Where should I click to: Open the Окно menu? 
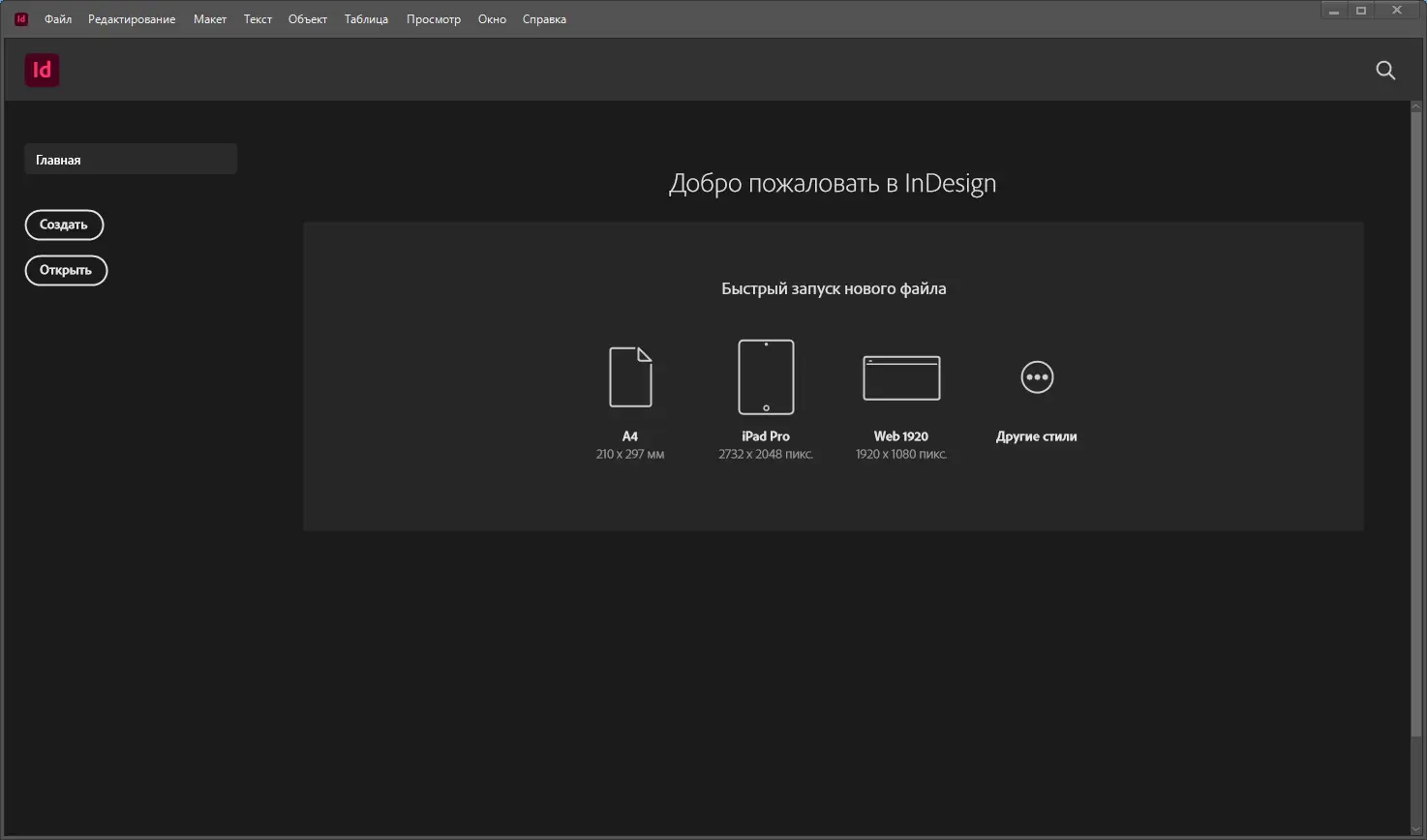pos(491,18)
